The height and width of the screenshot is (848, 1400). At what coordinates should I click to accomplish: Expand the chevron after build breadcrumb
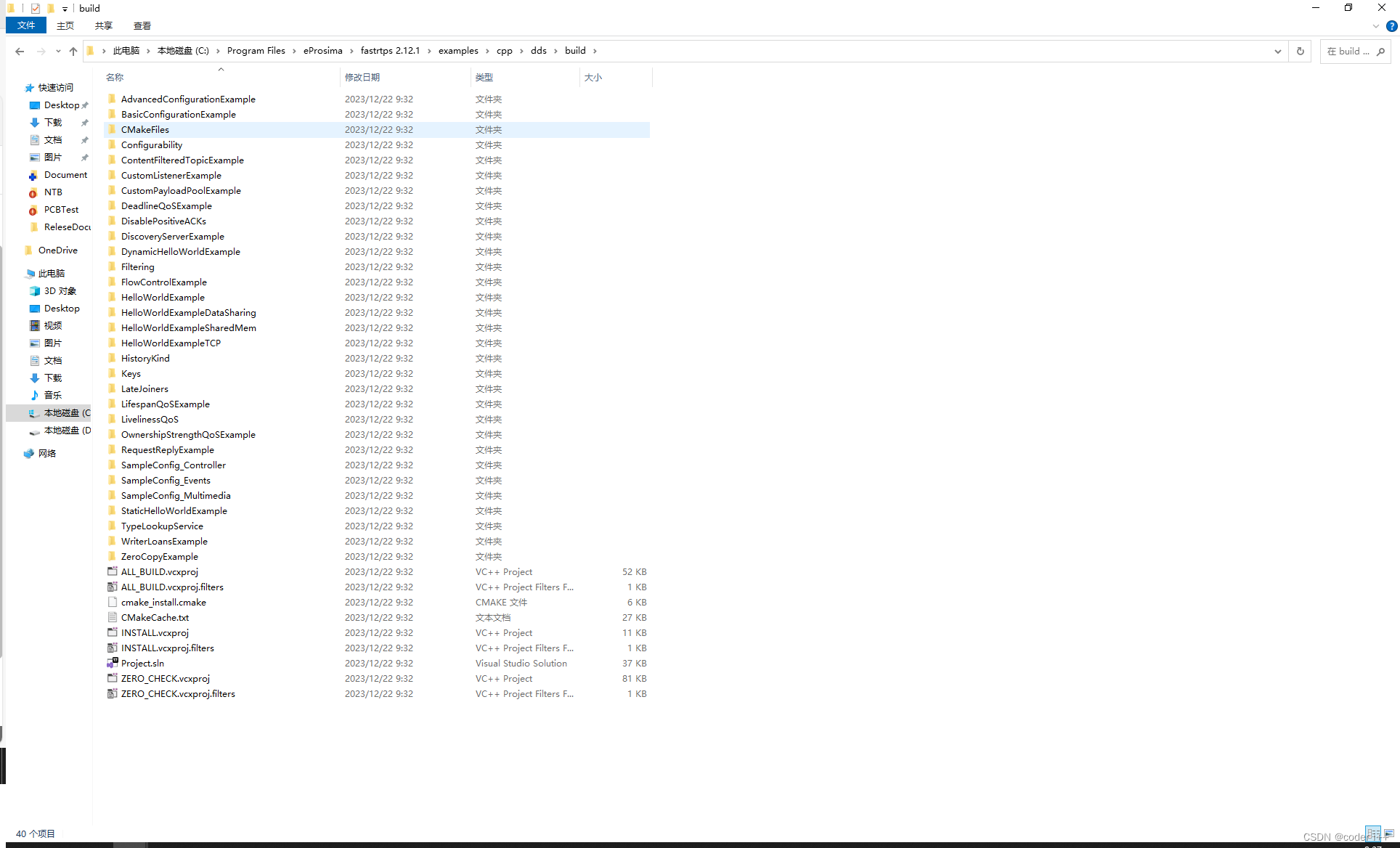[x=595, y=51]
